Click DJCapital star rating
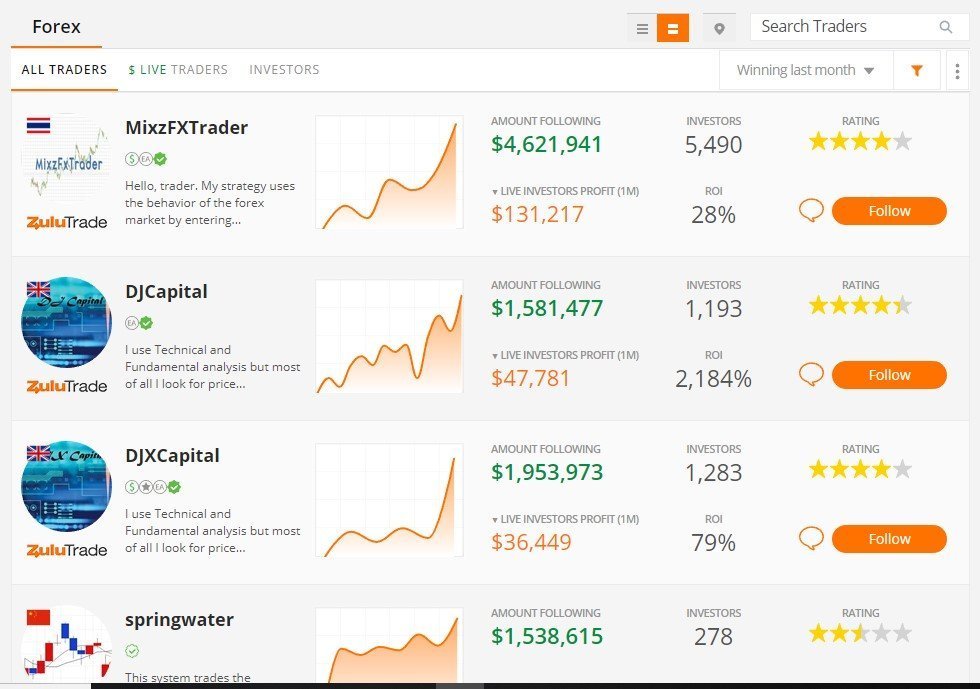Viewport: 980px width, 689px height. 860,306
